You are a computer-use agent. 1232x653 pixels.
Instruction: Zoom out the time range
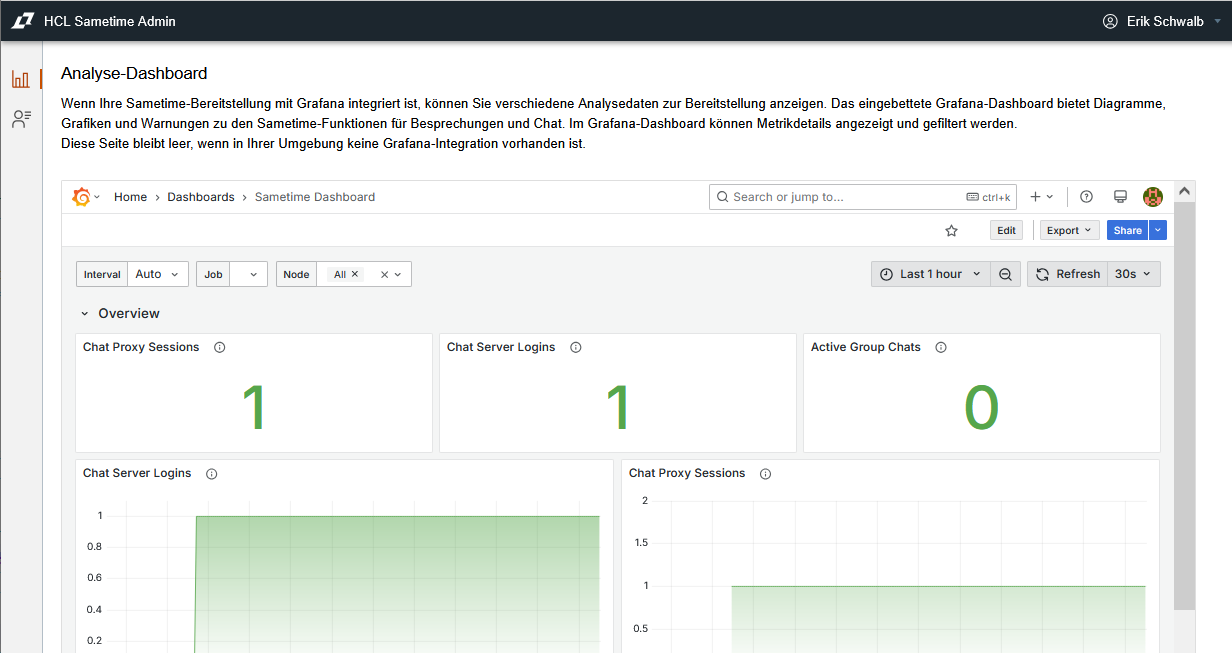click(1005, 274)
